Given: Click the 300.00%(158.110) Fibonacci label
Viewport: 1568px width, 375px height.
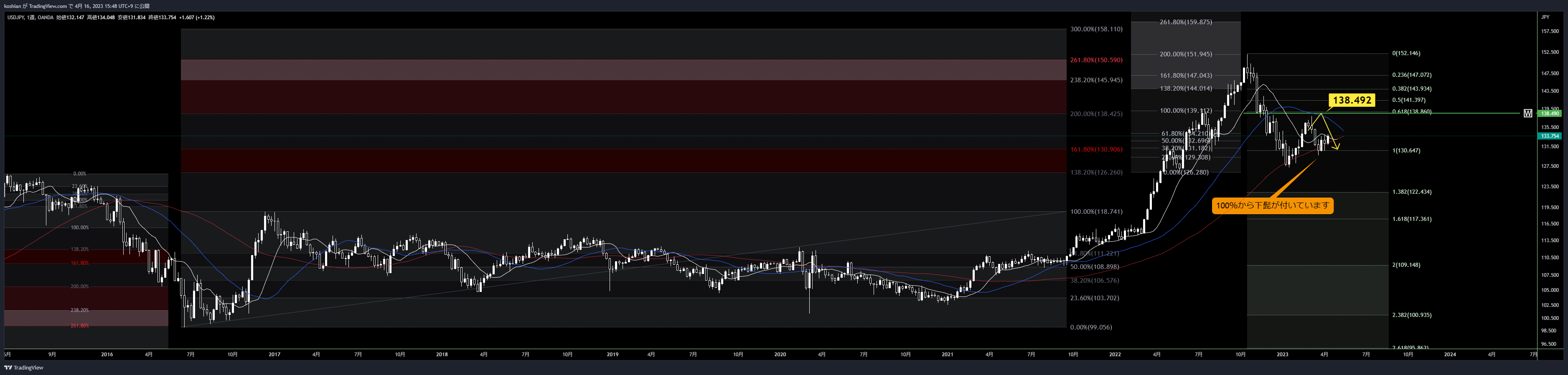Looking at the screenshot, I should (x=1096, y=29).
